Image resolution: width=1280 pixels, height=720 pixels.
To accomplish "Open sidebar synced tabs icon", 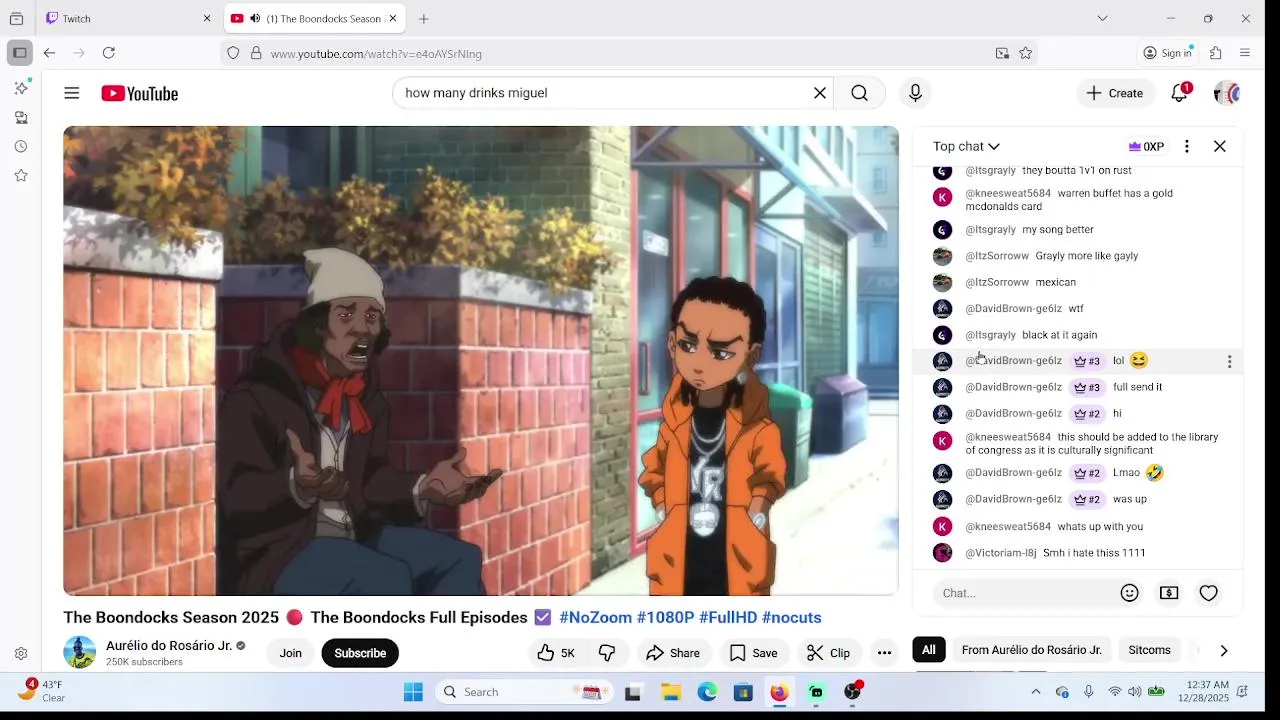I will pos(21,117).
